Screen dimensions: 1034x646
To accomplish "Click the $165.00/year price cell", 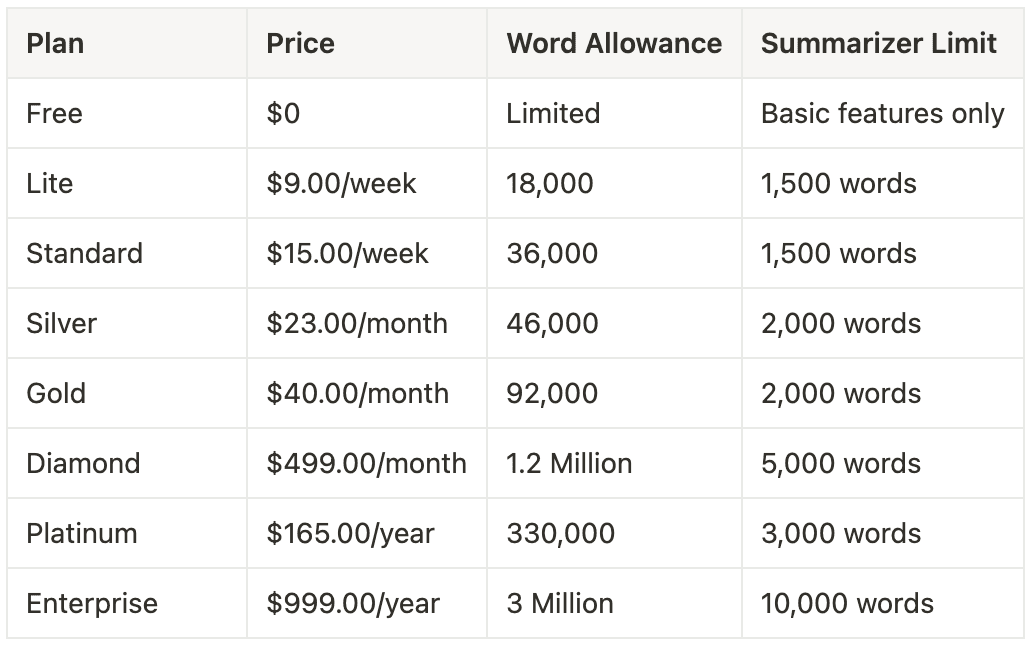I will (367, 533).
